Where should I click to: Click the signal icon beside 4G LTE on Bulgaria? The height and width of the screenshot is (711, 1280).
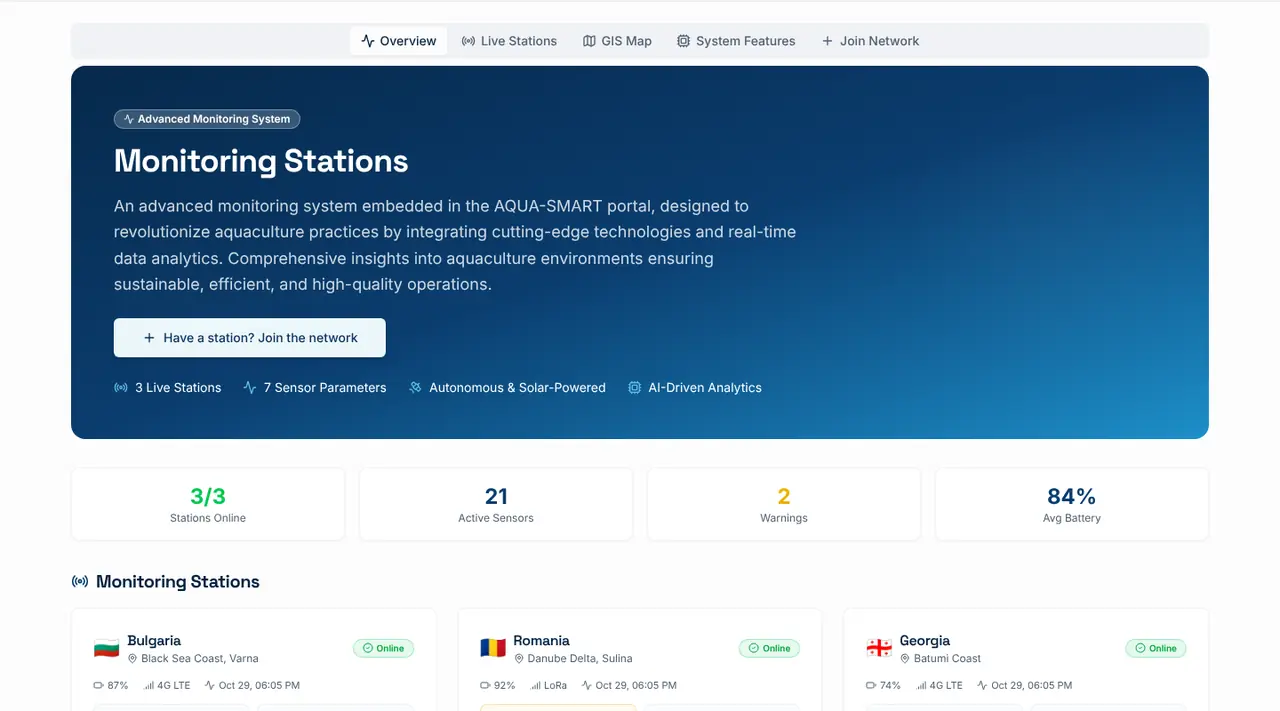click(149, 686)
